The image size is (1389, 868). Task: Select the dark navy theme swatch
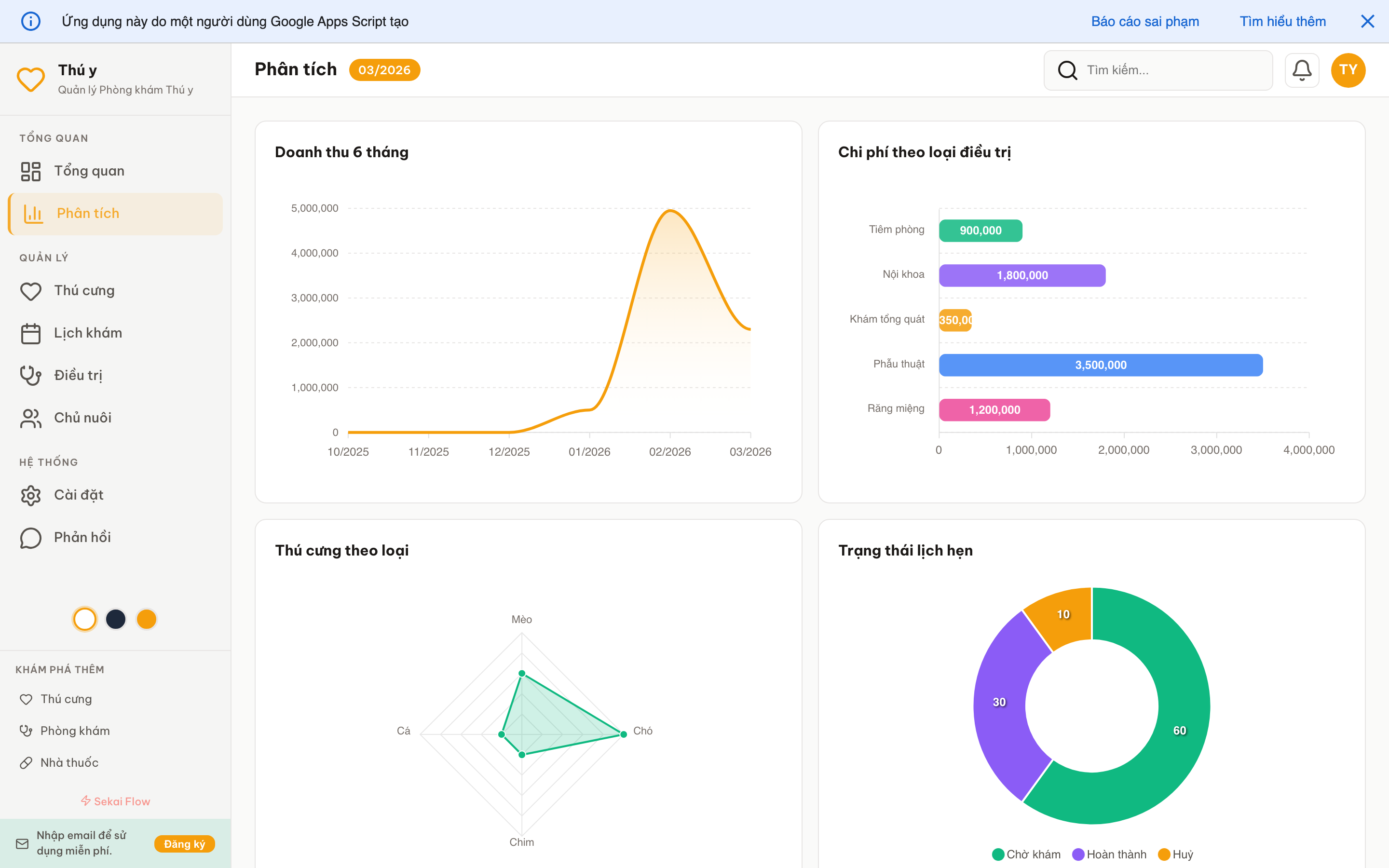click(116, 619)
